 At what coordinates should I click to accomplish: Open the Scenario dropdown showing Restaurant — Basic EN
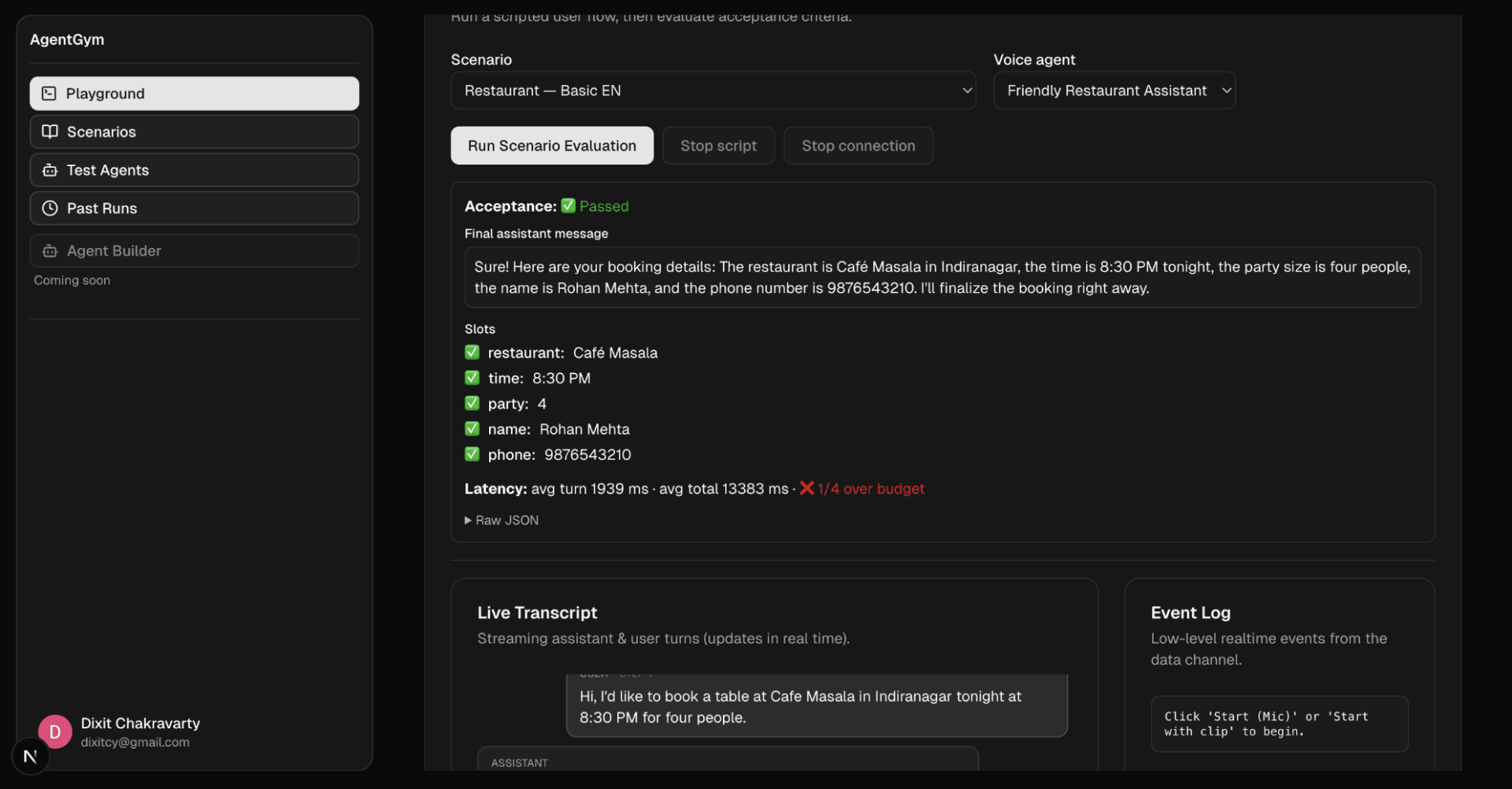point(713,91)
